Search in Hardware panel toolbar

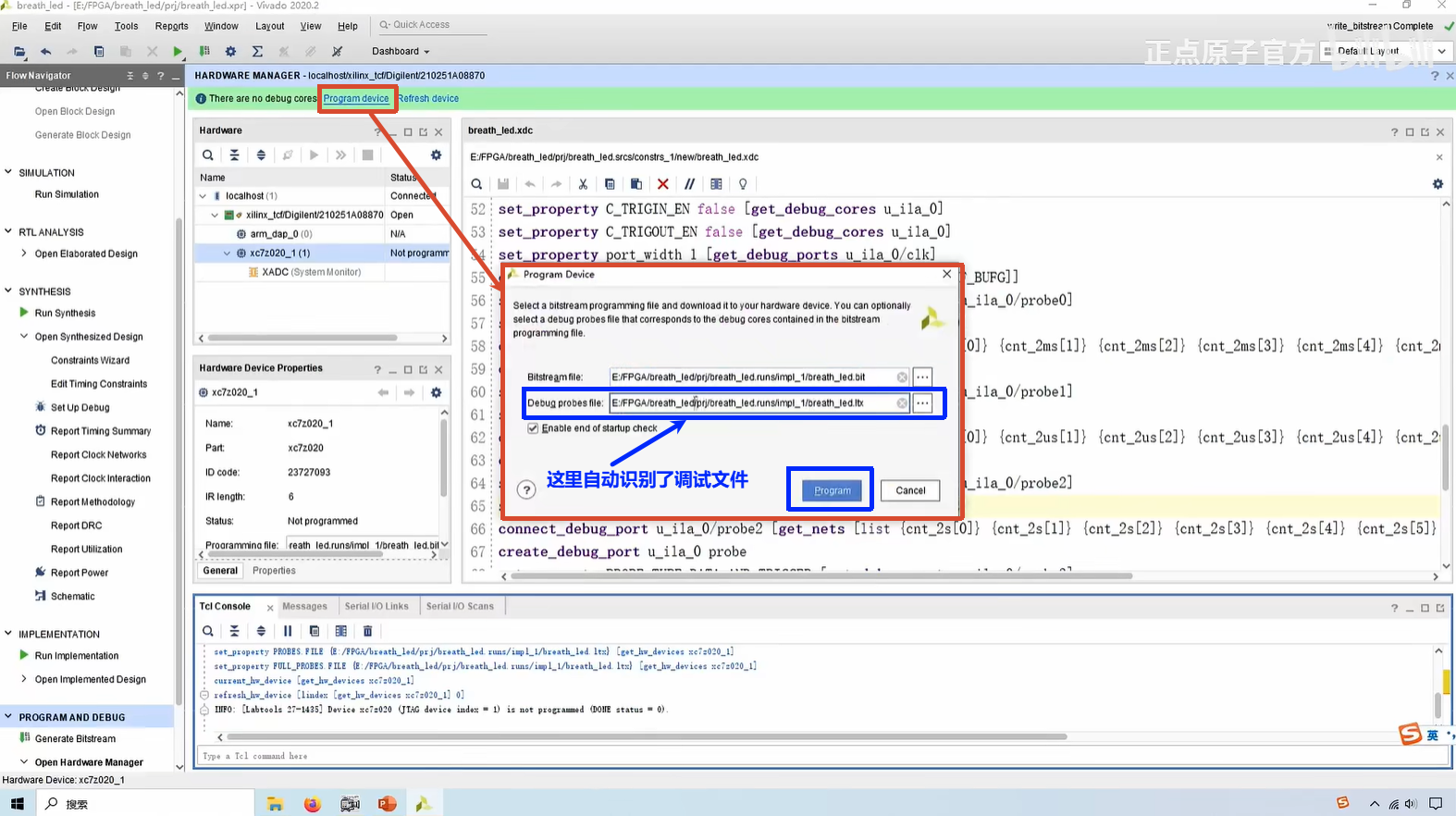[208, 155]
